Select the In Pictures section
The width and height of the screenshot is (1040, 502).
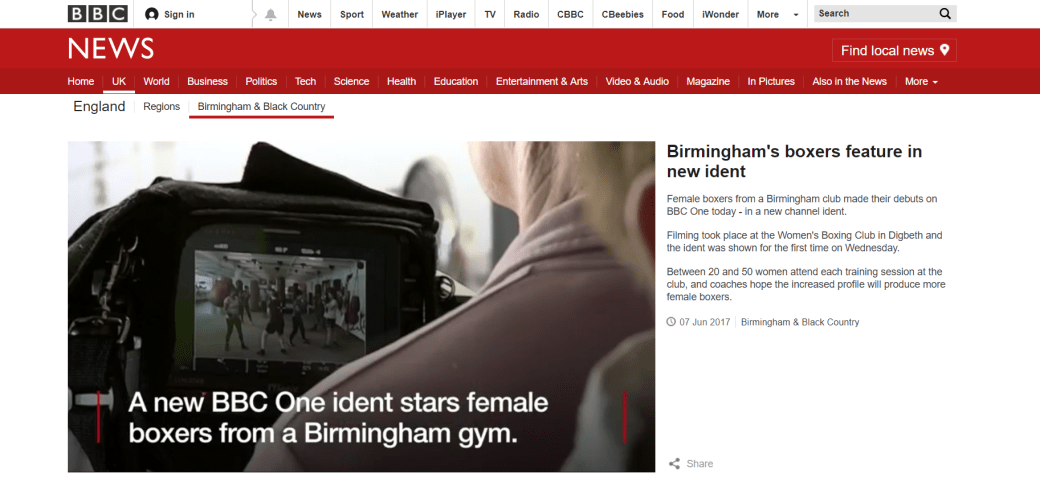(x=771, y=82)
